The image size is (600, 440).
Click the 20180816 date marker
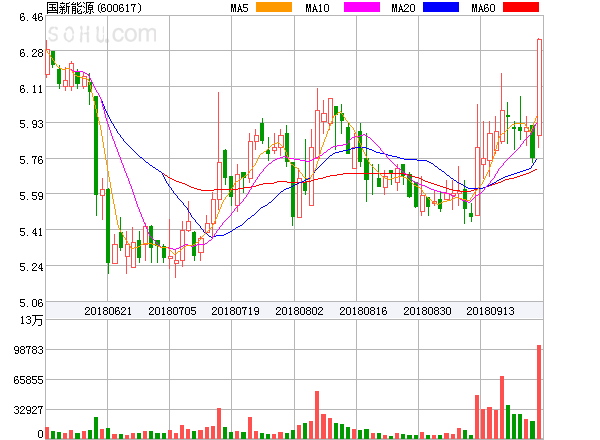pyautogui.click(x=363, y=311)
